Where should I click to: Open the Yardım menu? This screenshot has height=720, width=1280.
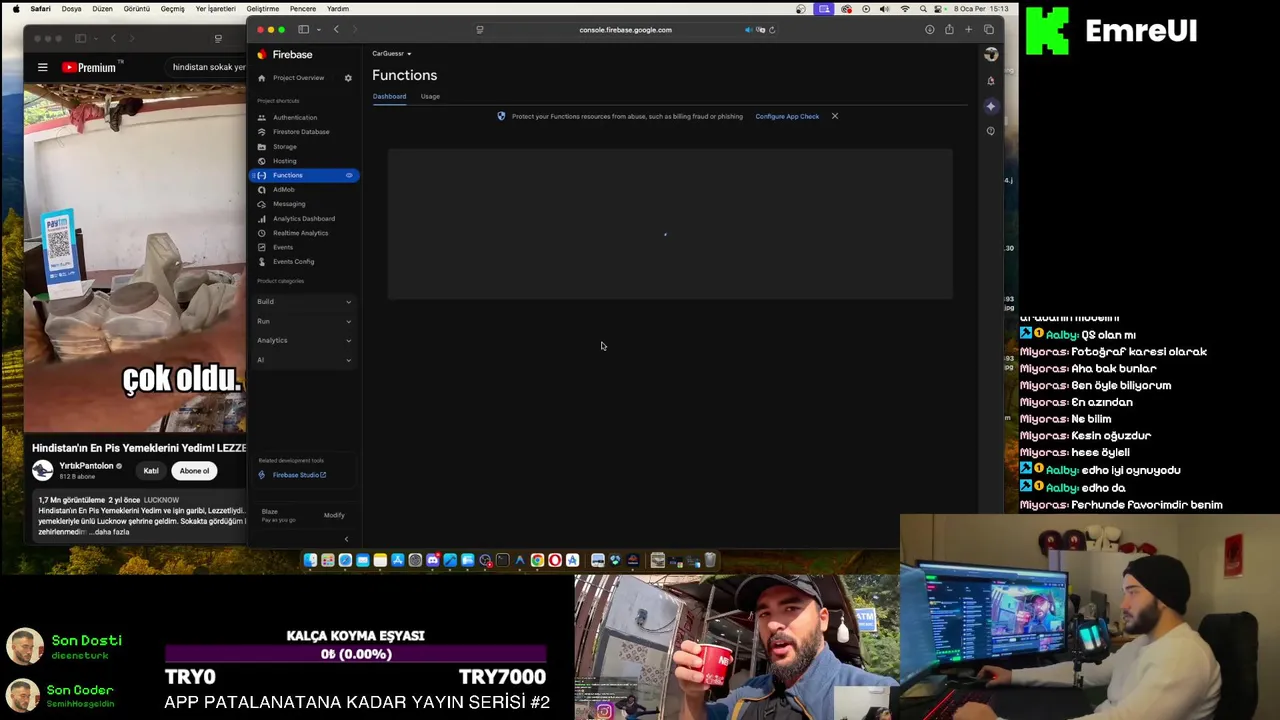pos(338,9)
